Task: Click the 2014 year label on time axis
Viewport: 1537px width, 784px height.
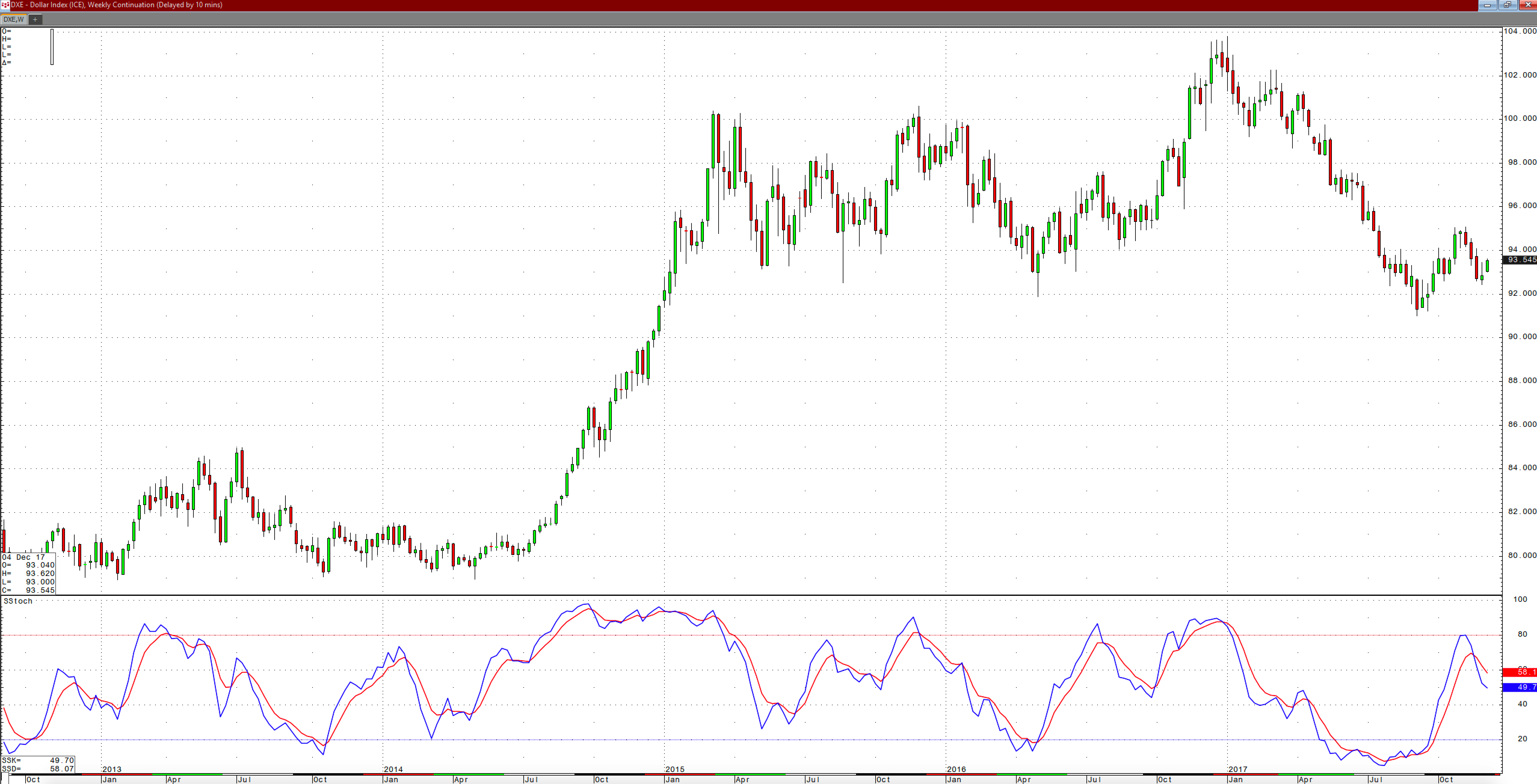Action: click(x=393, y=769)
